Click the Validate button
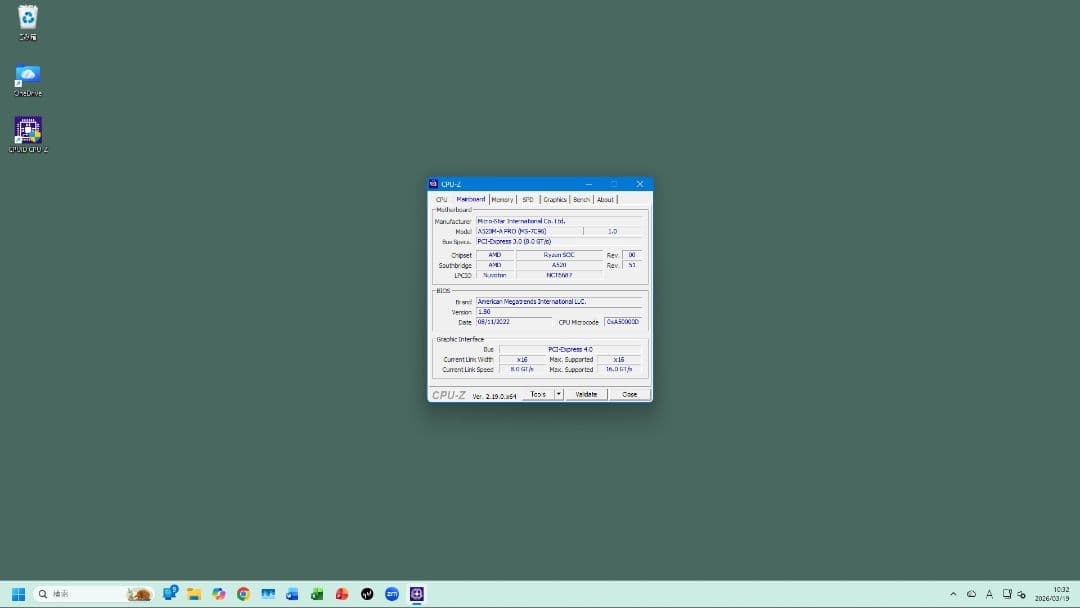This screenshot has height=608, width=1080. tap(586, 395)
